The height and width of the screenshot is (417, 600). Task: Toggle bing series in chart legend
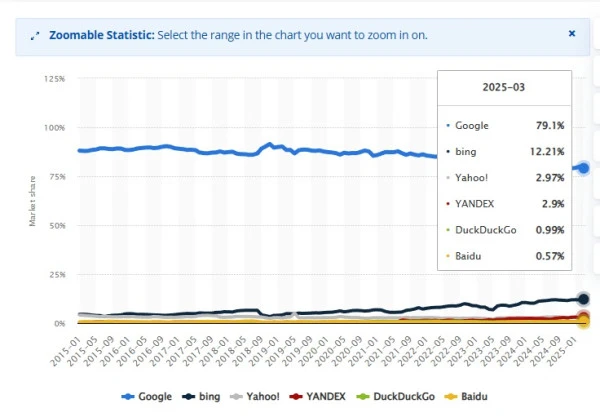pyautogui.click(x=201, y=396)
